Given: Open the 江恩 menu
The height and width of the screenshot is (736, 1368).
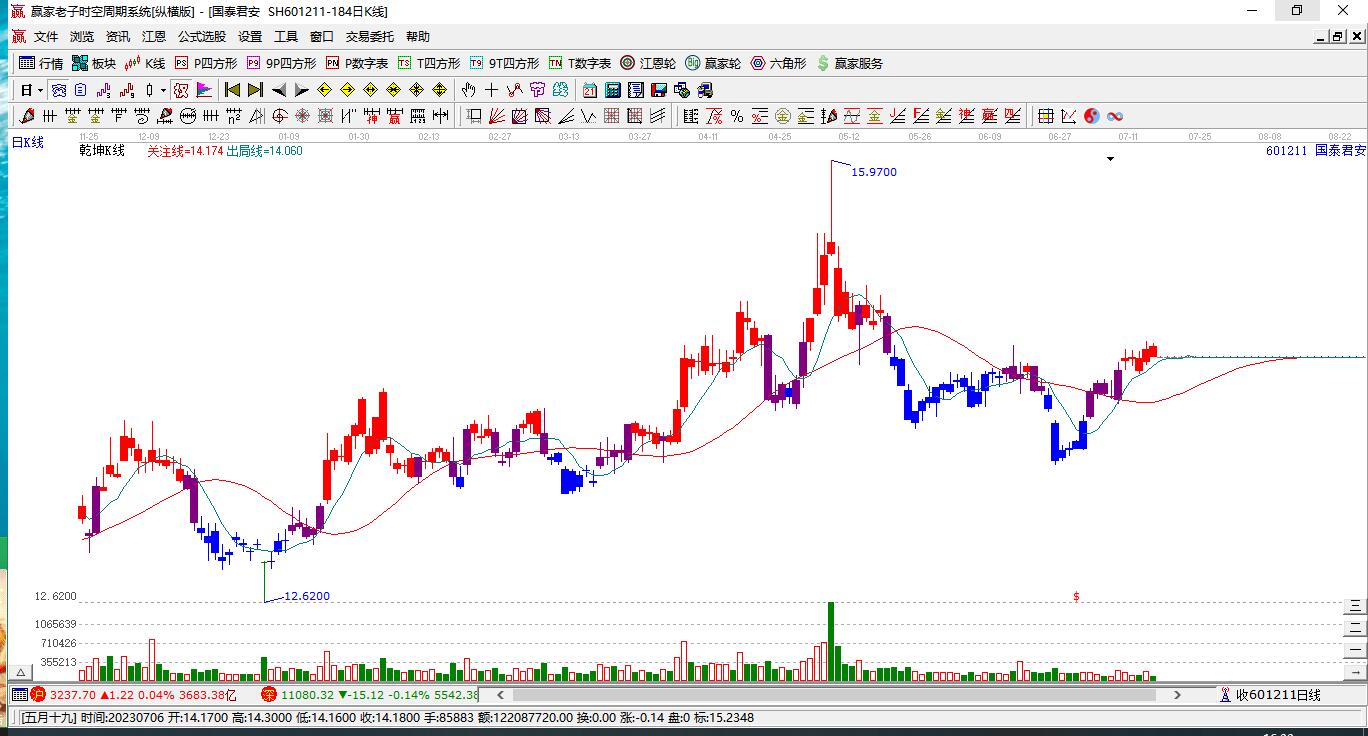Looking at the screenshot, I should click(154, 37).
